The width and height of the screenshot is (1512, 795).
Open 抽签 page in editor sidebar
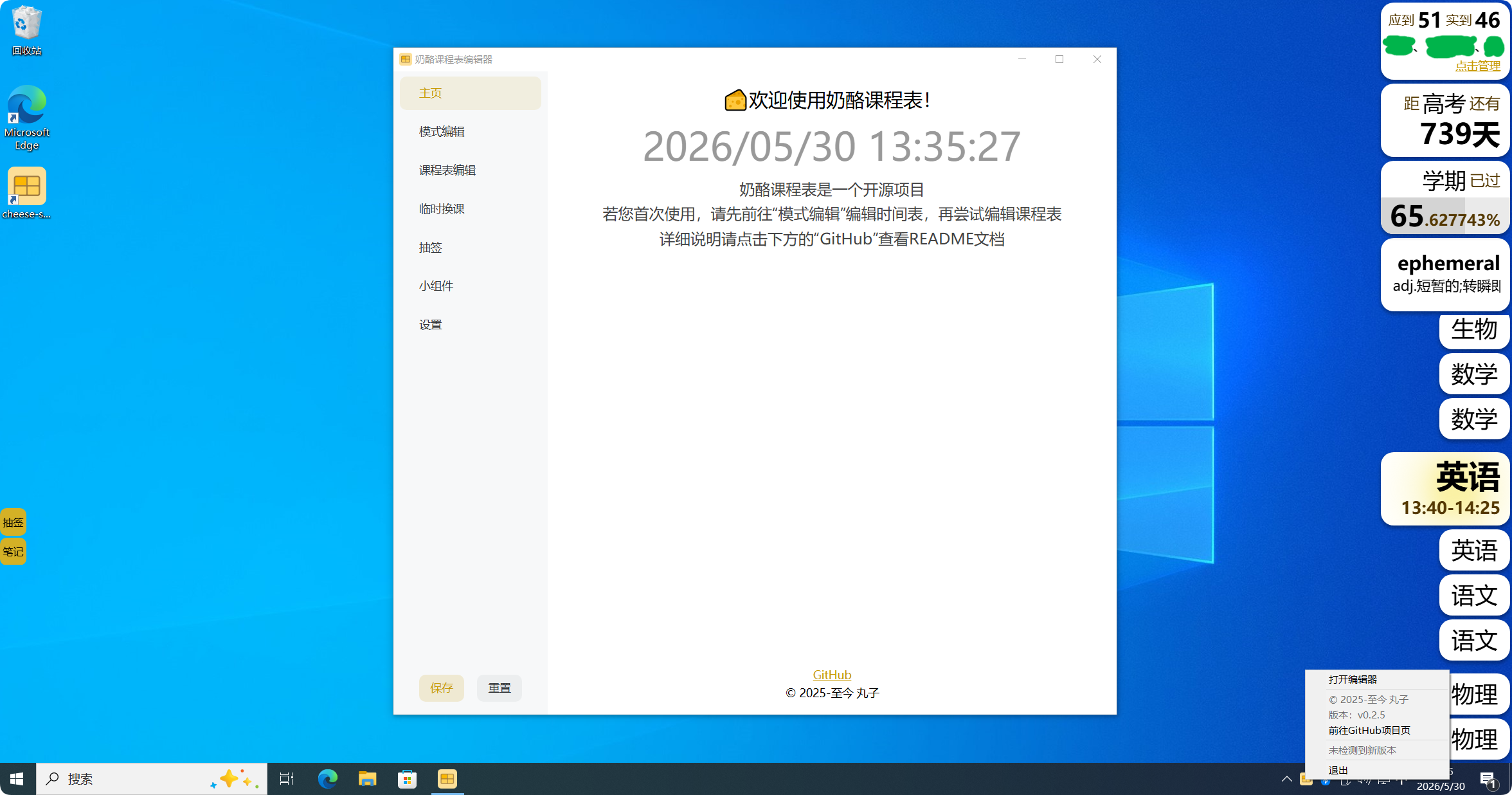pyautogui.click(x=471, y=248)
